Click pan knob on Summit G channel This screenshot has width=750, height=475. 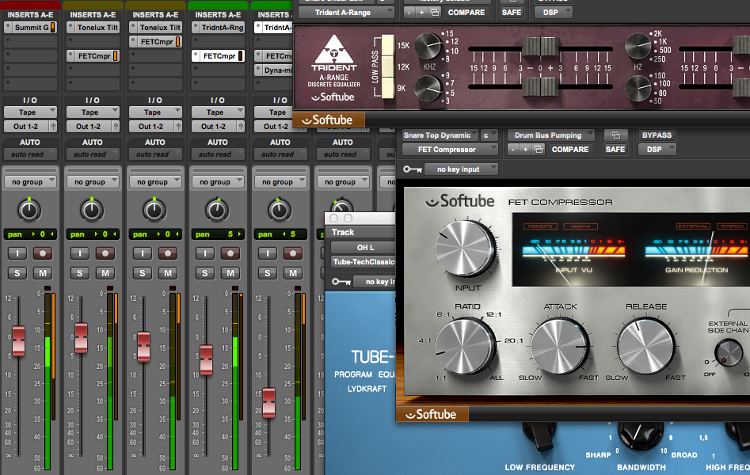pos(29,210)
